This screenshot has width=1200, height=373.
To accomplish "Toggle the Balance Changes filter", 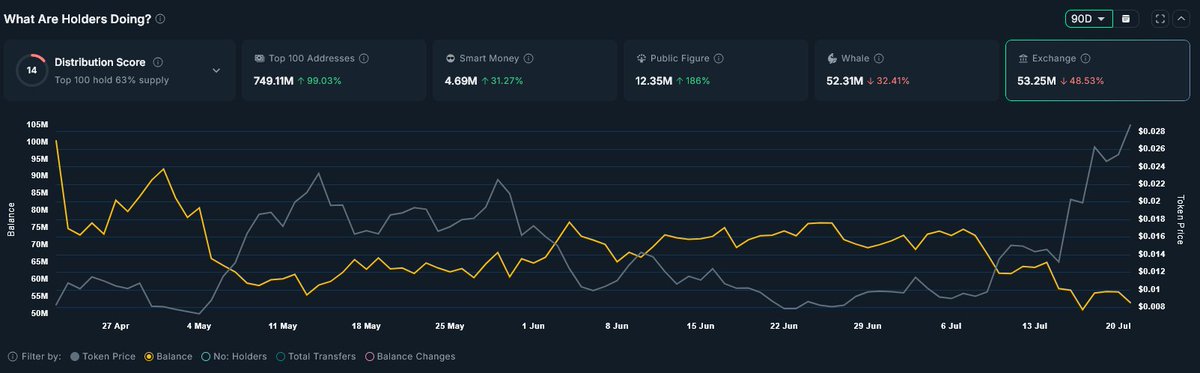I will tap(410, 356).
